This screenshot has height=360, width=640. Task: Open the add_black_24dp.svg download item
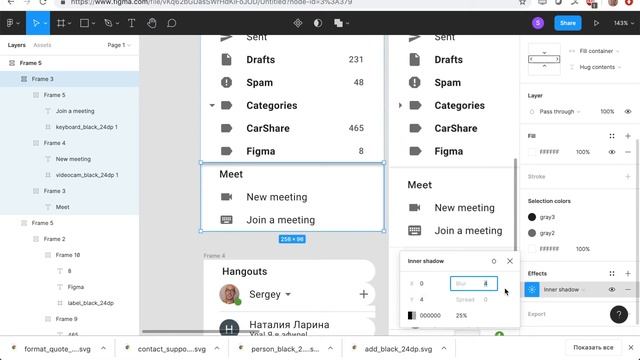click(398, 349)
